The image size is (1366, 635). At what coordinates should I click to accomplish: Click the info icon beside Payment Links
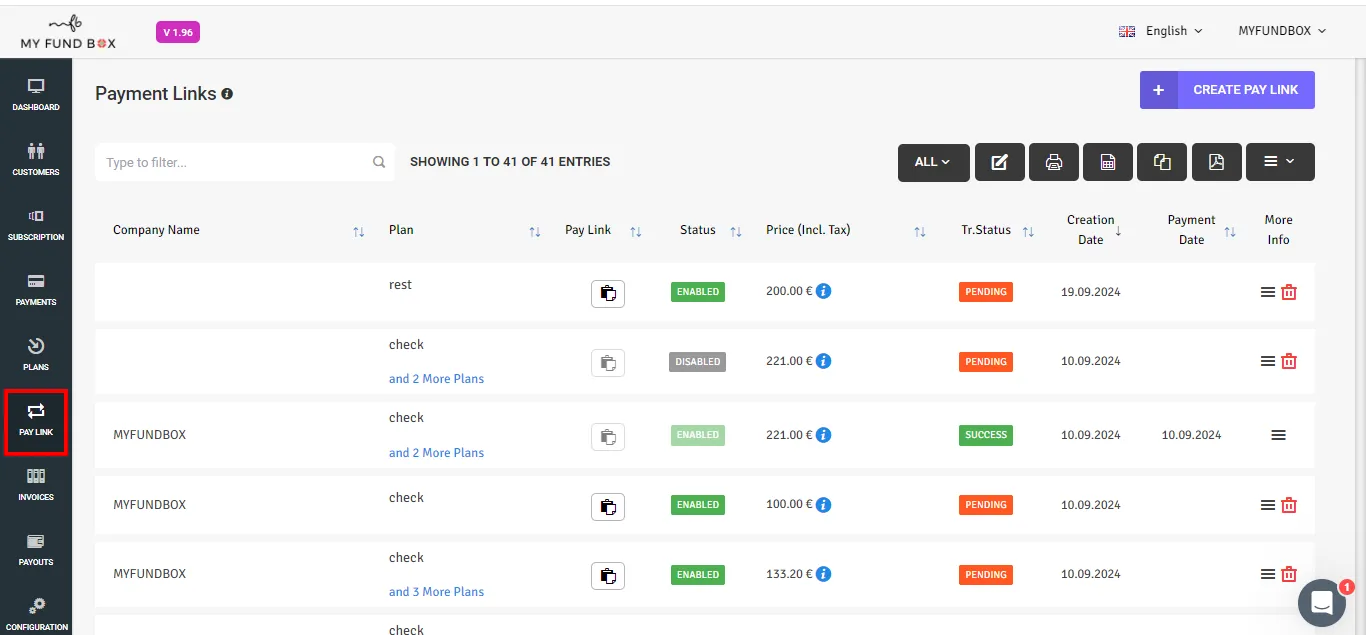click(227, 94)
